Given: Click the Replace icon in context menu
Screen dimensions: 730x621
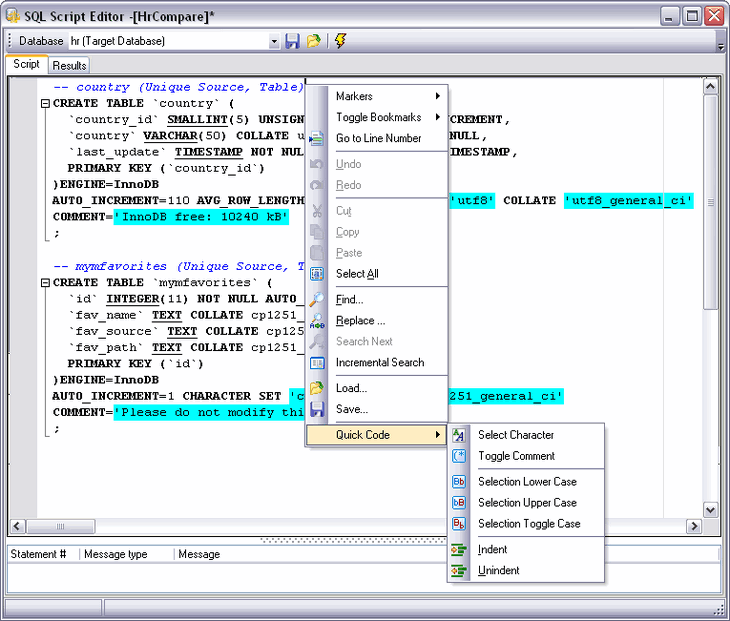Looking at the screenshot, I should pyautogui.click(x=317, y=321).
